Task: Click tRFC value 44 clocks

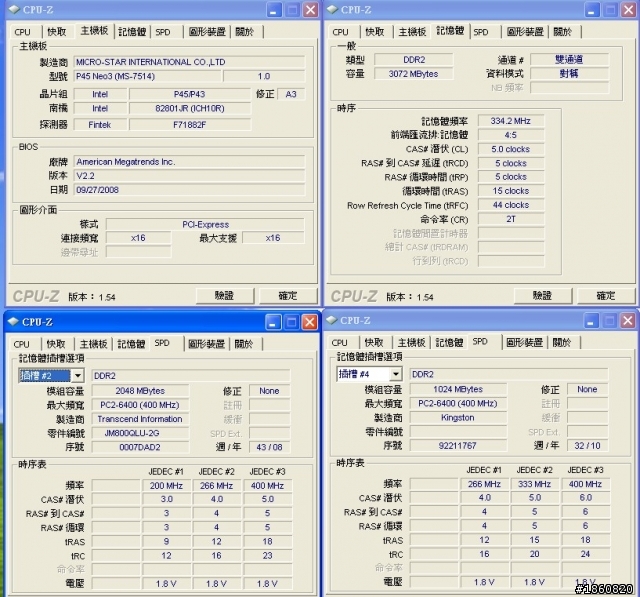Action: [511, 205]
